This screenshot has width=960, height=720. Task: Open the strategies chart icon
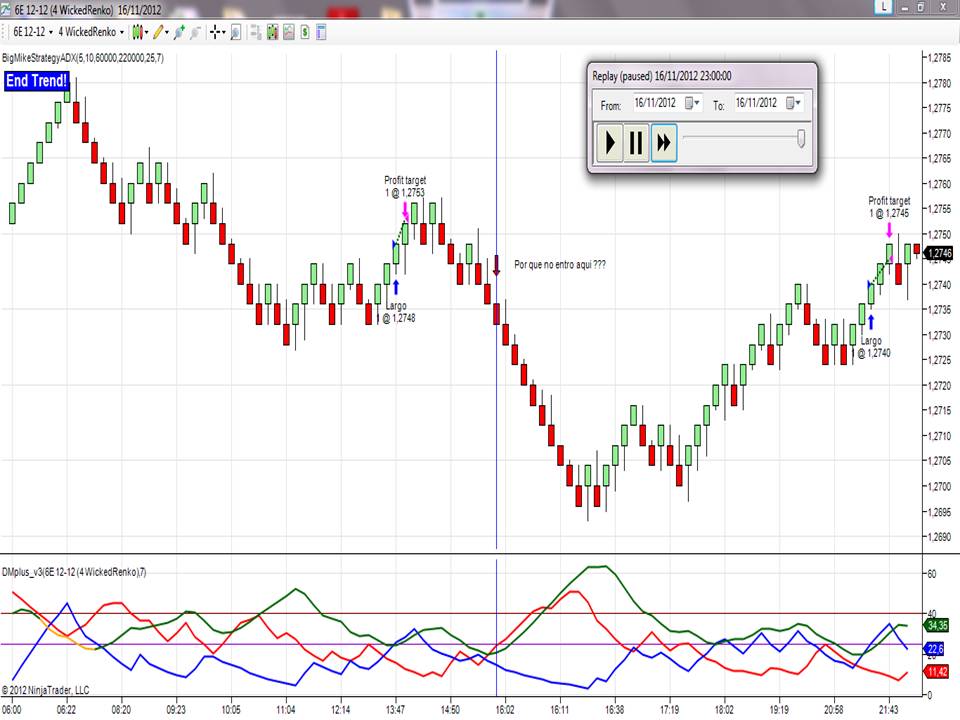point(289,32)
